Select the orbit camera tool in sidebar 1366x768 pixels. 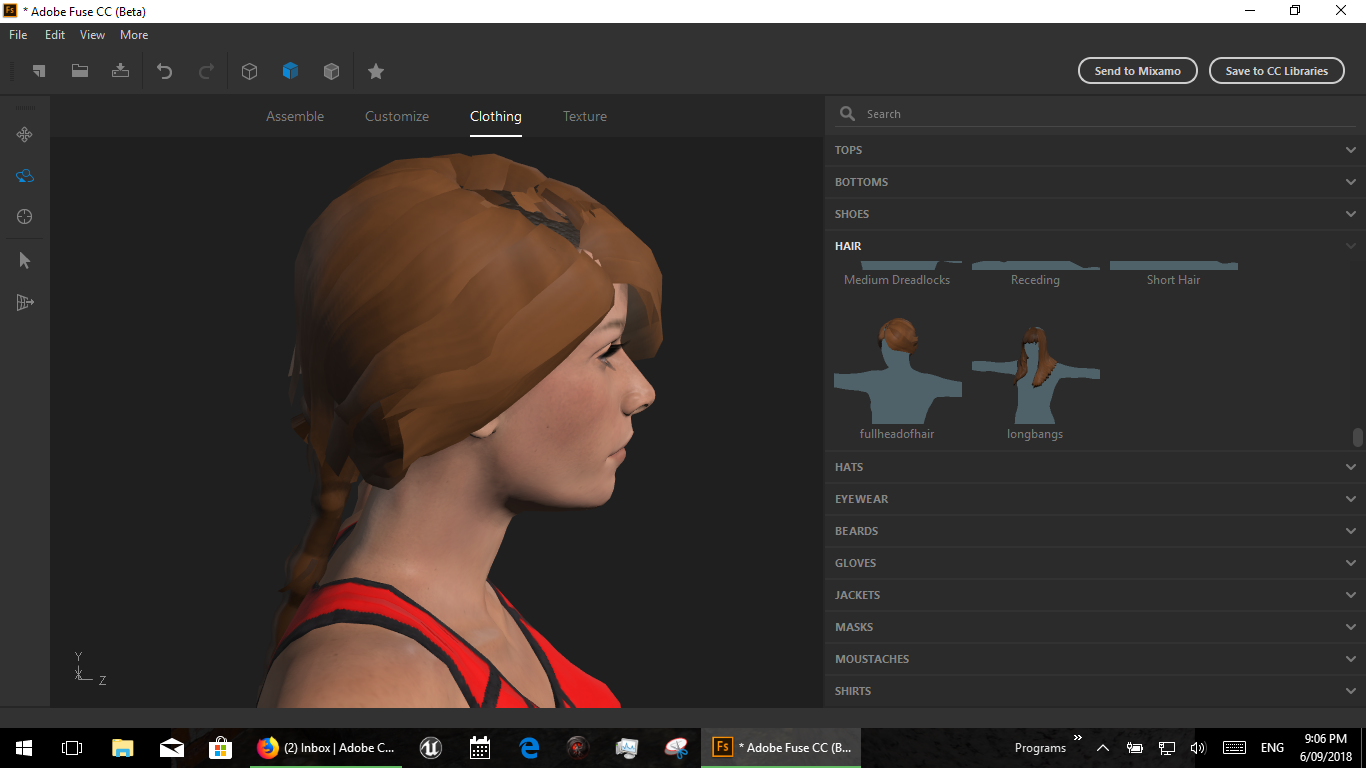coord(25,176)
